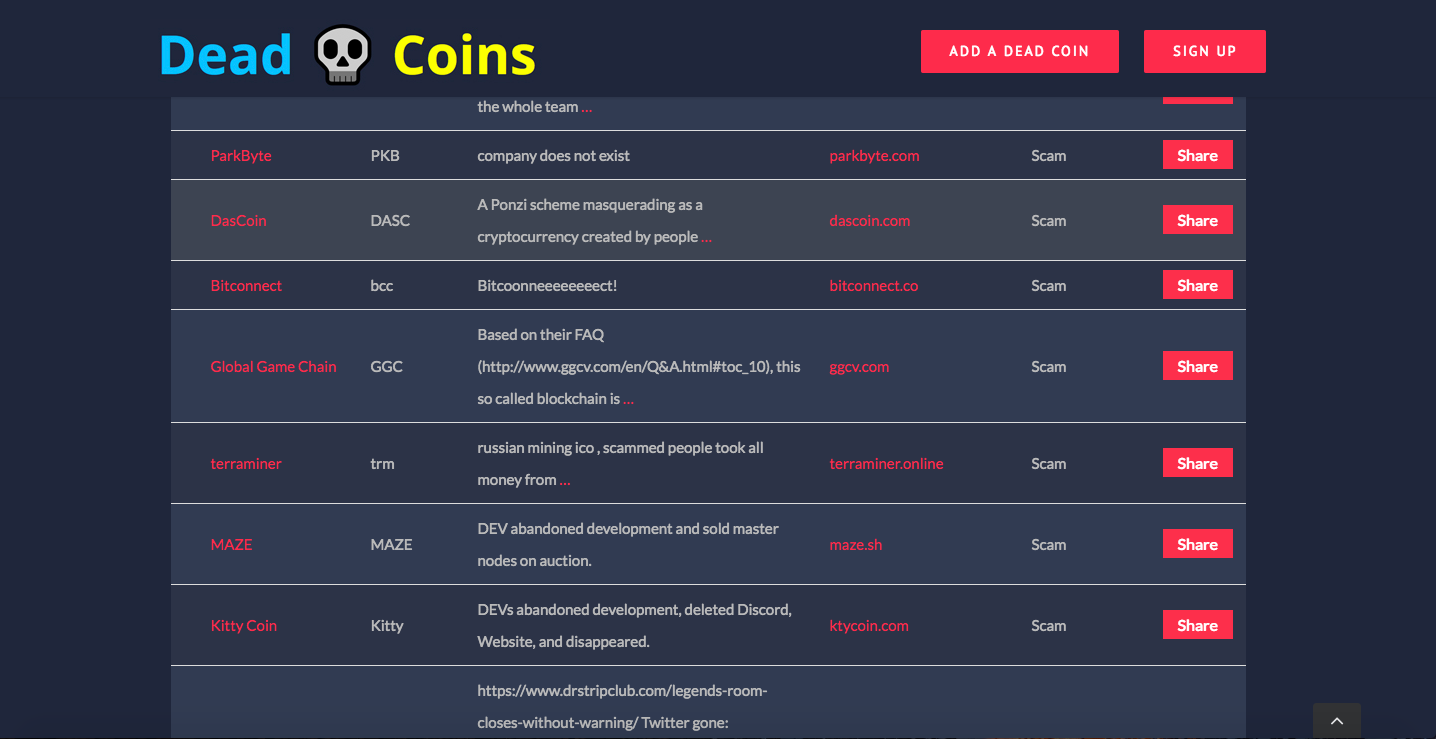Expand the DasCoin description ellipsis
Screen dimensions: 1436x739
coord(706,237)
